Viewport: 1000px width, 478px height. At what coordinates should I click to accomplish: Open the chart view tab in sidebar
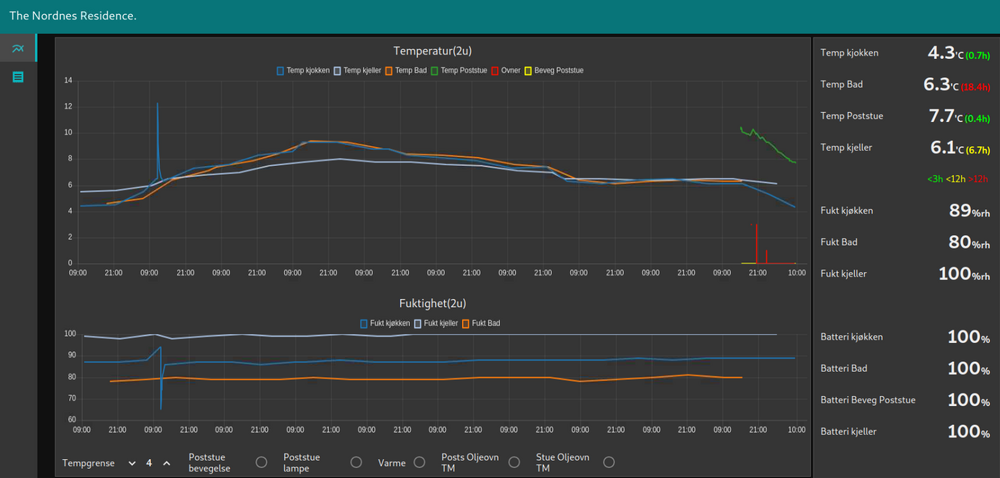coord(17,48)
